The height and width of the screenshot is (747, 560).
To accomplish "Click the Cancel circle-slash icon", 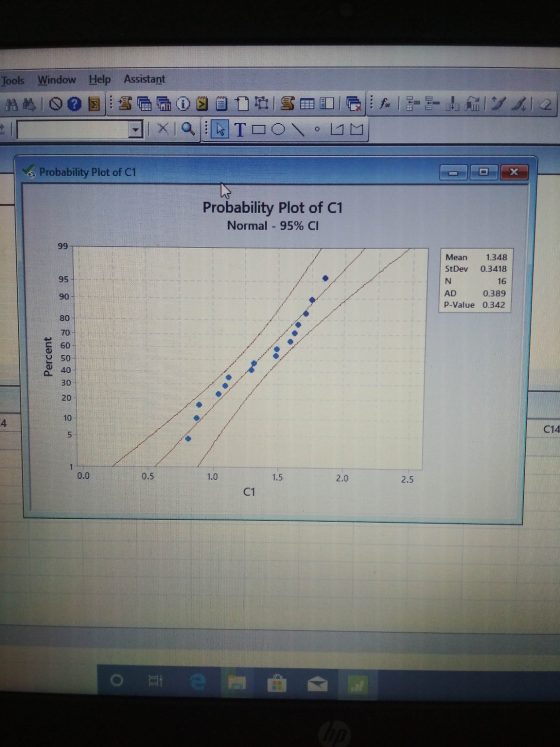I will point(55,104).
